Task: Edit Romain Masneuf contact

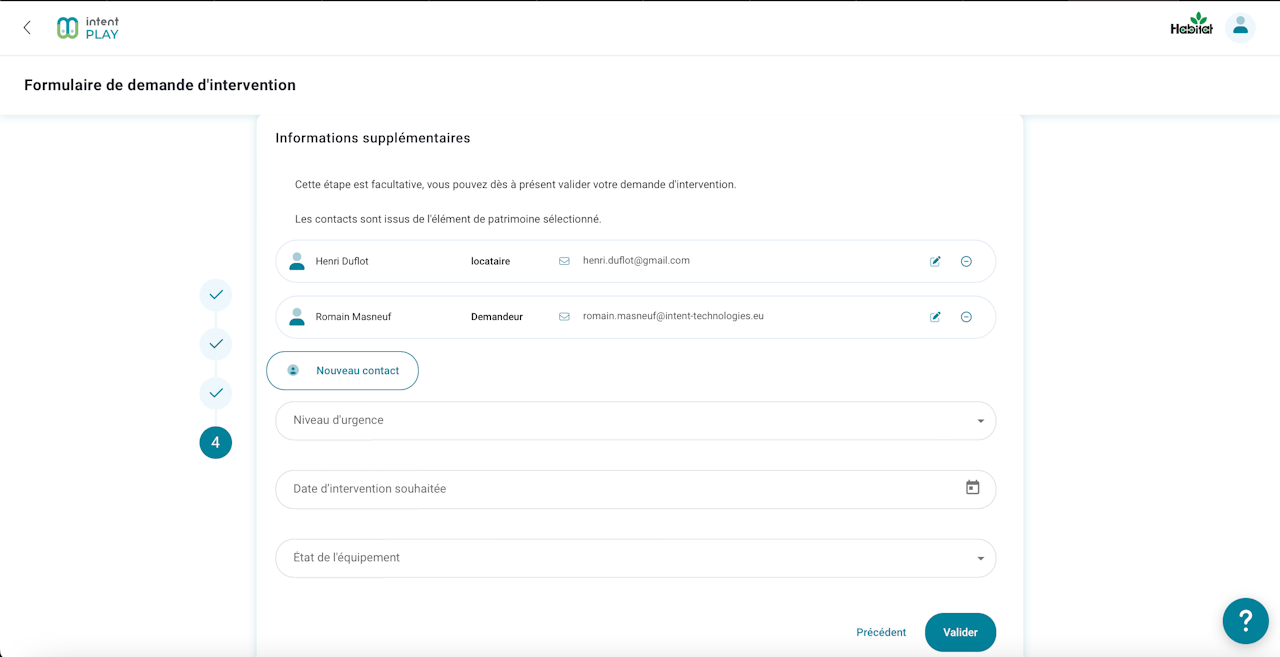Action: [x=935, y=317]
